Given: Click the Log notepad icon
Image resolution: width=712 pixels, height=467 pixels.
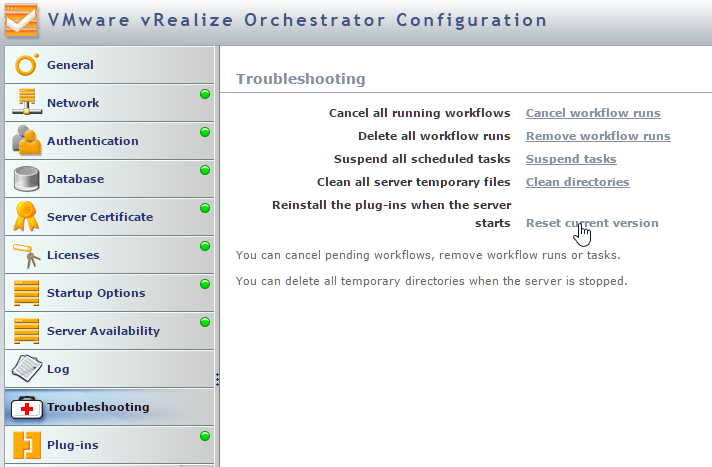Looking at the screenshot, I should [27, 369].
